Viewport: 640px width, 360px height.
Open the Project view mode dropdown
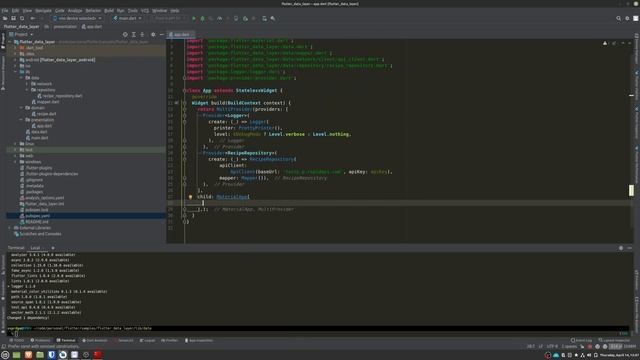21,35
